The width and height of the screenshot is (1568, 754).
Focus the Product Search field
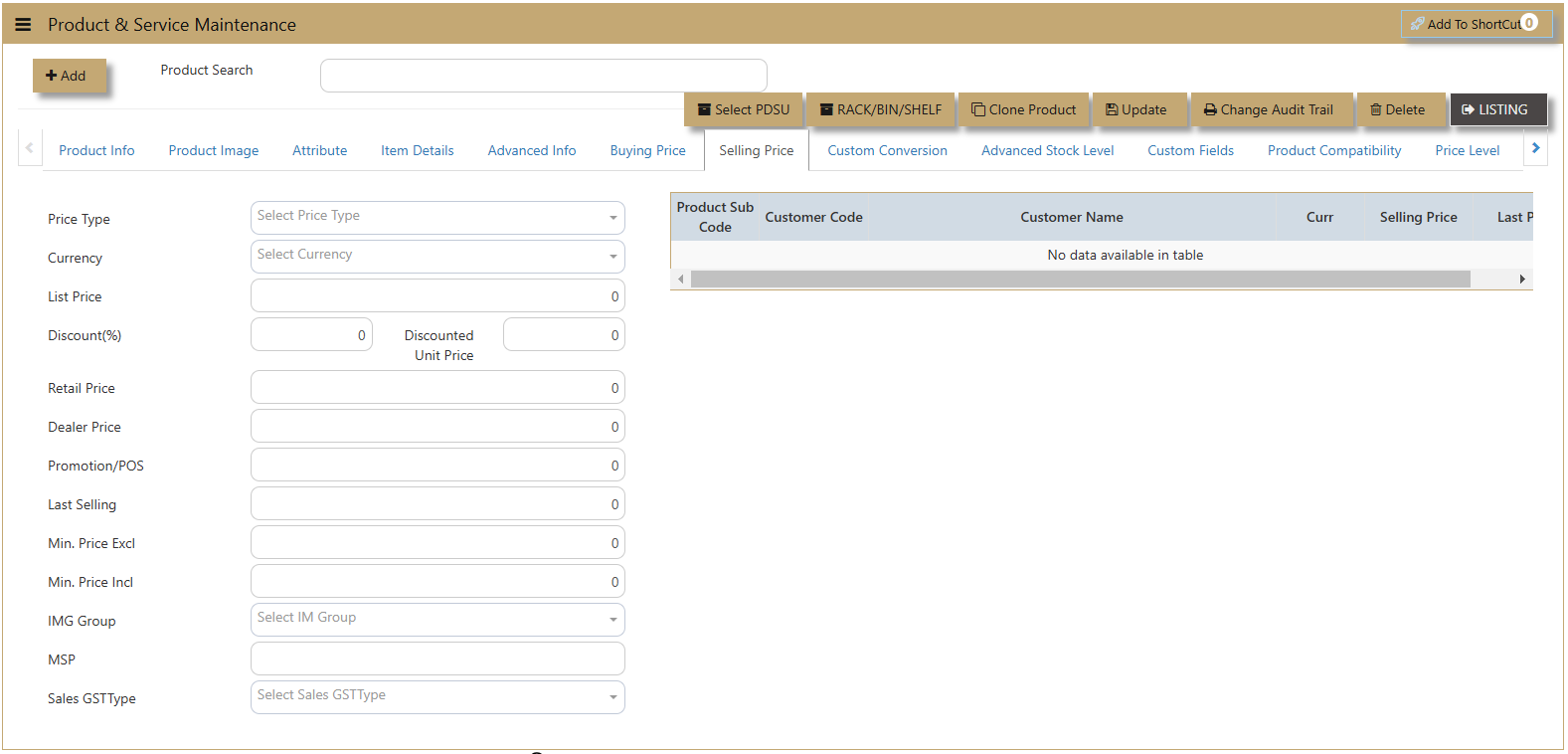543,76
